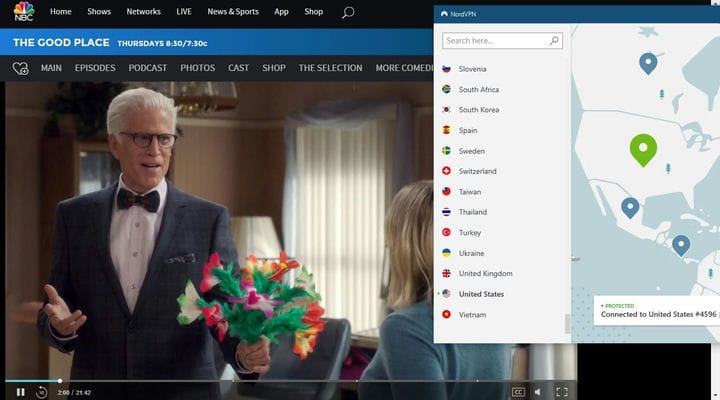This screenshot has width=720, height=400.
Task: Click the Ukraine flag icon
Action: 446,253
